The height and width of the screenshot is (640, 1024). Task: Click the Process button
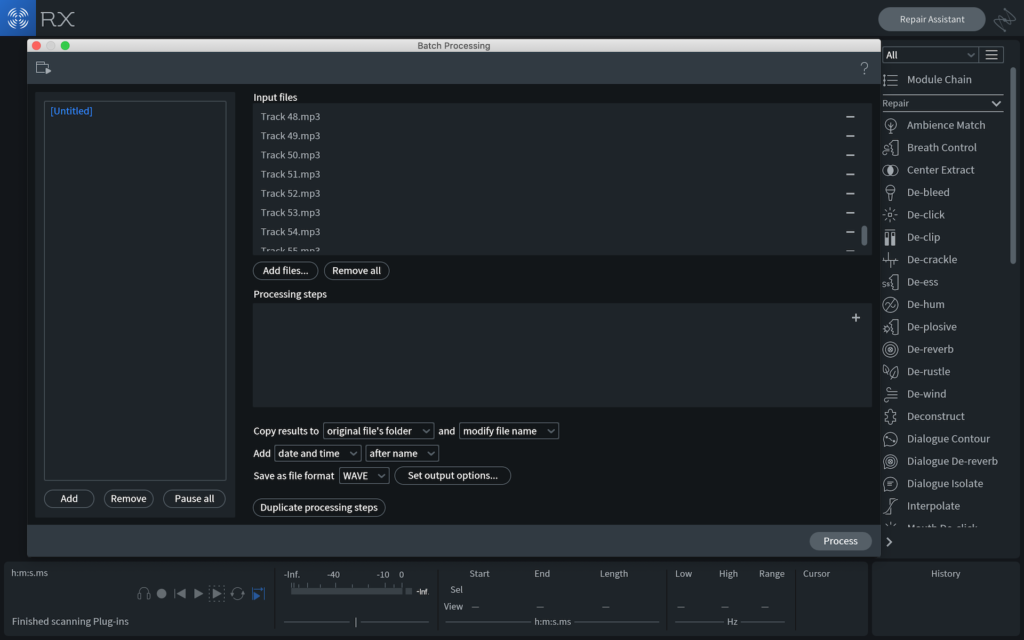(840, 541)
